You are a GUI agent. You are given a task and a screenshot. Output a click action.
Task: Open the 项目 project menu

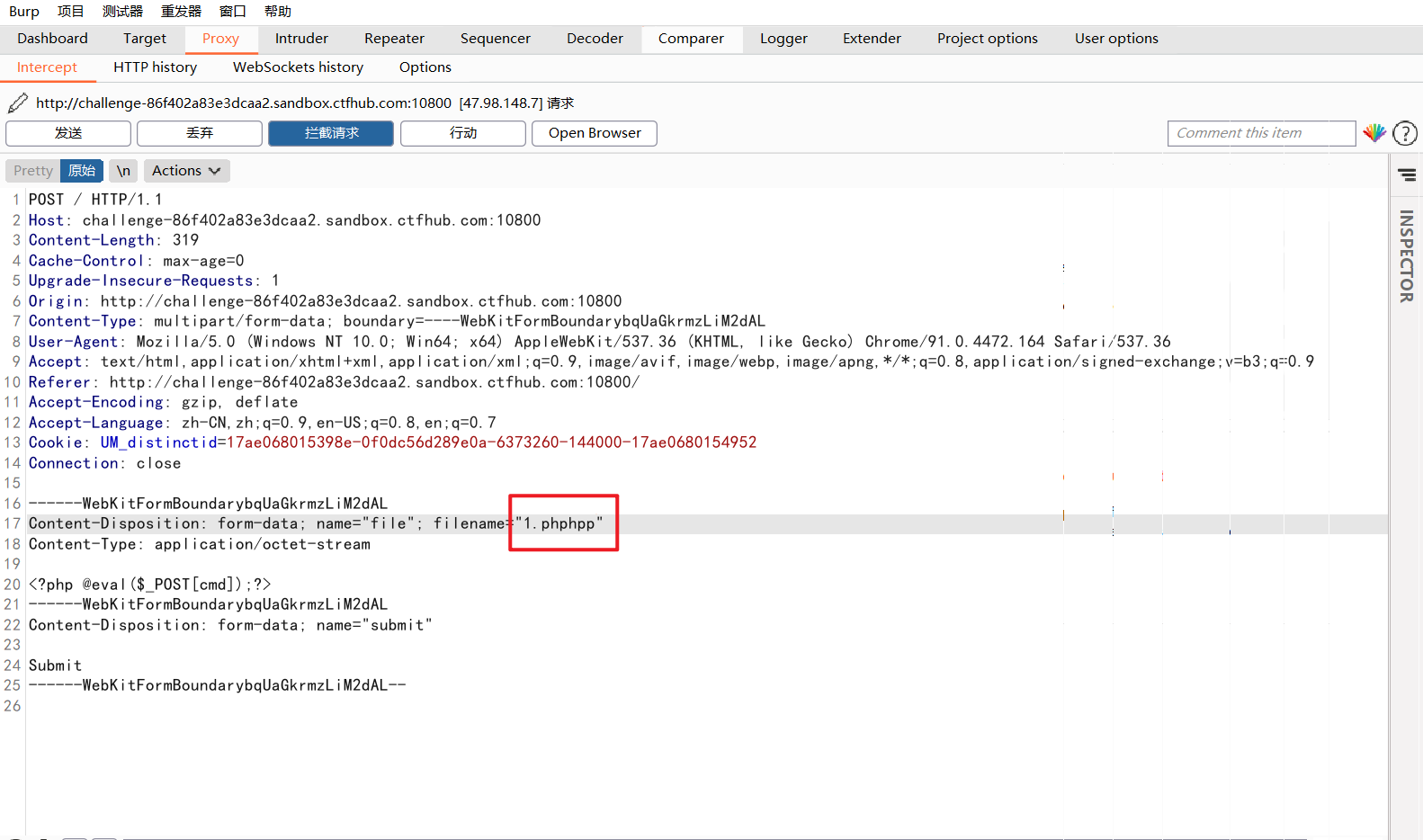coord(70,12)
